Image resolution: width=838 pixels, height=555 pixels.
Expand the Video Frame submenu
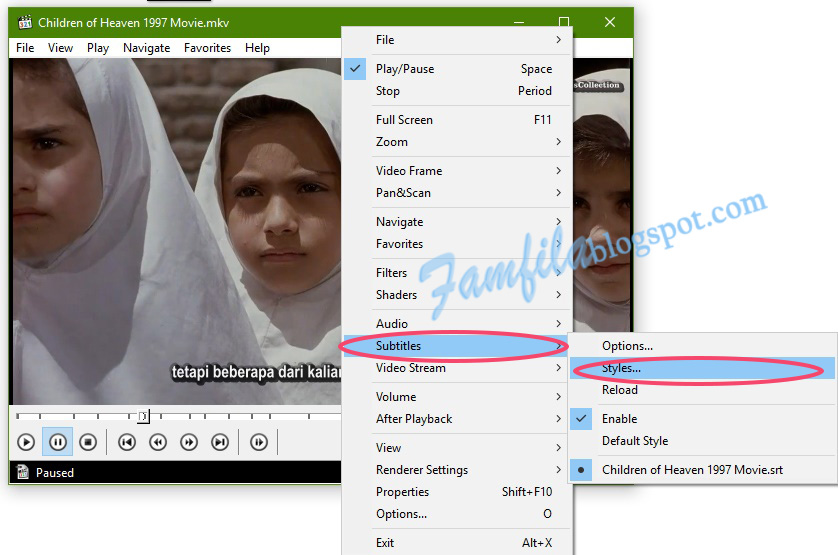tap(457, 171)
